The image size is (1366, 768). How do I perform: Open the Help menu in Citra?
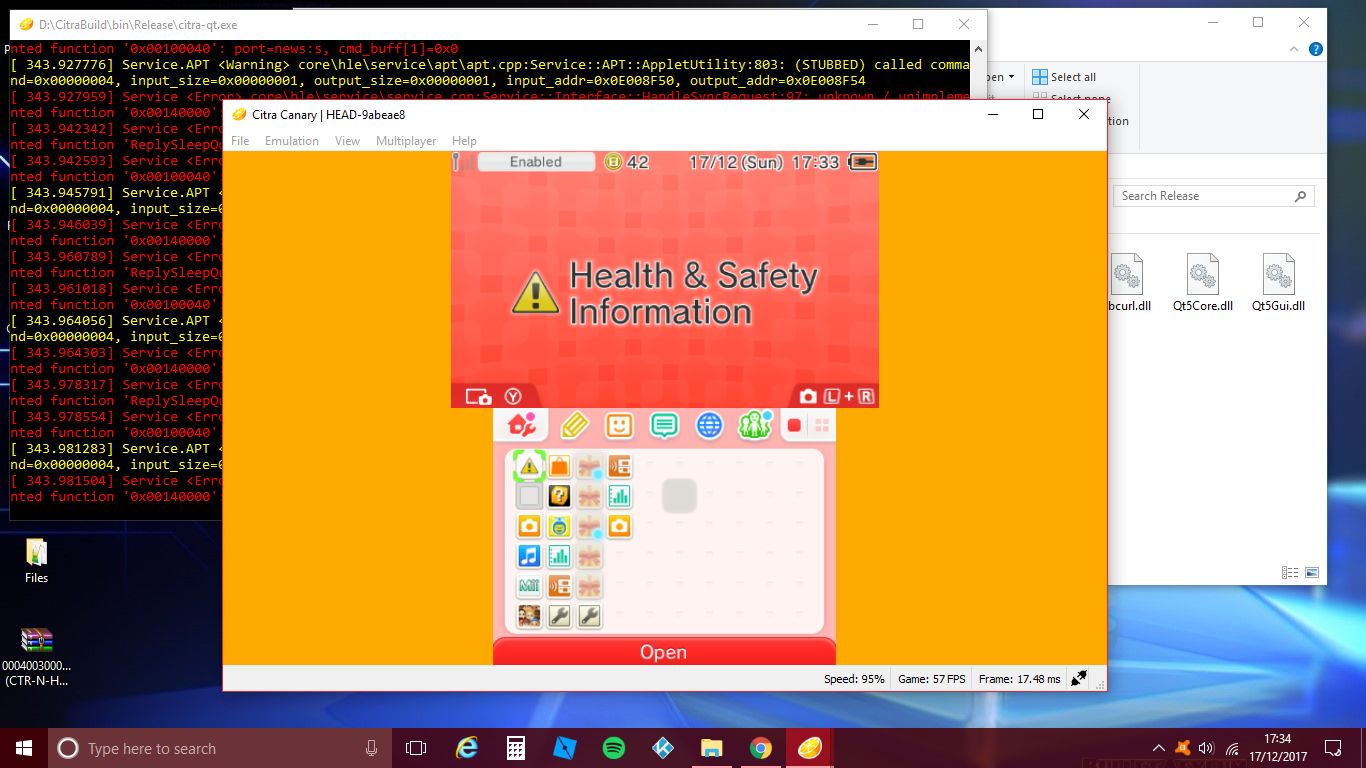pos(464,141)
